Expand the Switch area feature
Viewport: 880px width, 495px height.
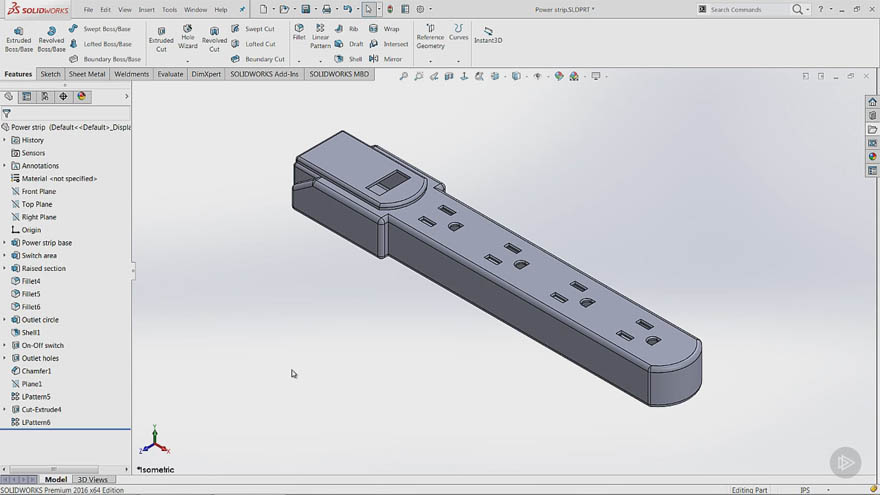[x=4, y=255]
